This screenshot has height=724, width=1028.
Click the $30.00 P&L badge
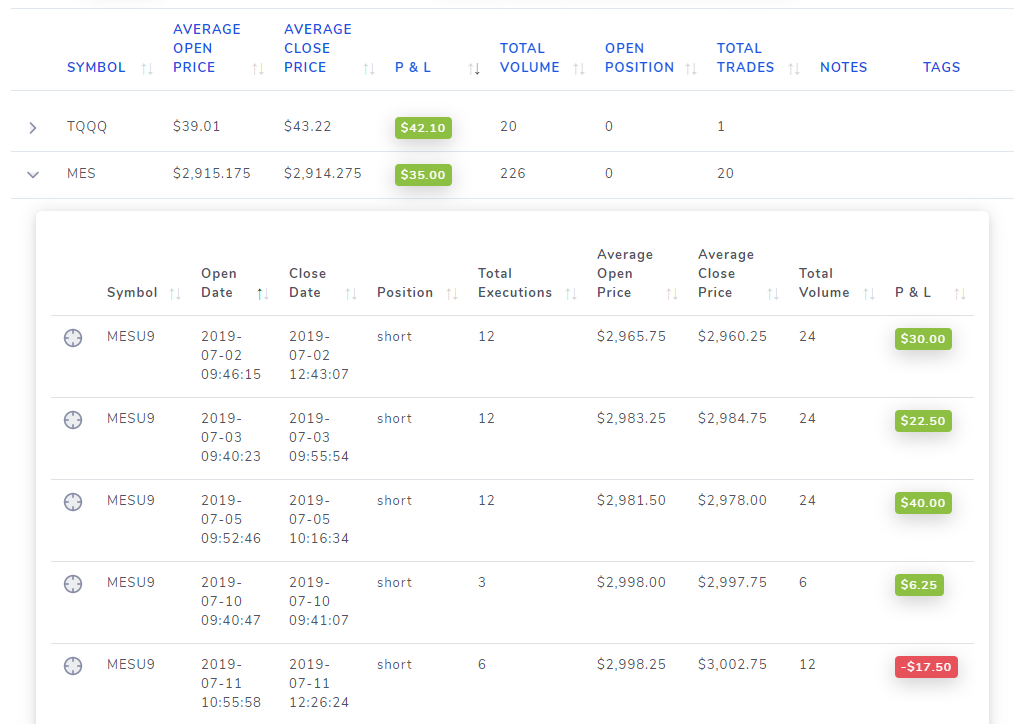(x=923, y=339)
